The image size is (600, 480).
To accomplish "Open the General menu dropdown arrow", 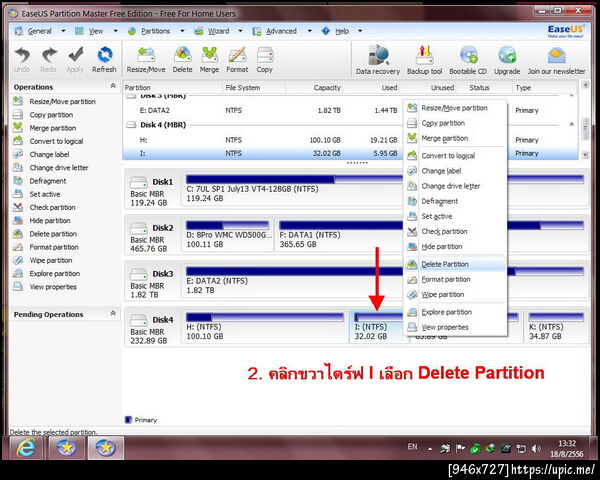I will pyautogui.click(x=63, y=31).
